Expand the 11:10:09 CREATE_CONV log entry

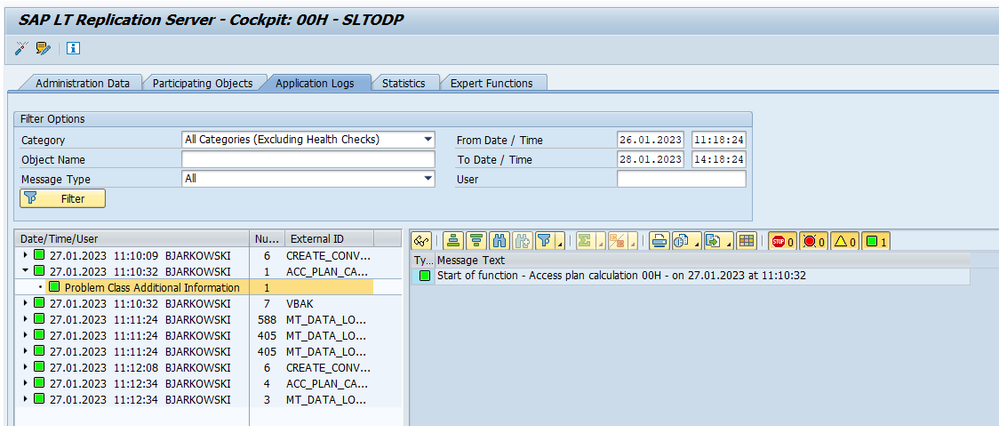[x=25, y=255]
